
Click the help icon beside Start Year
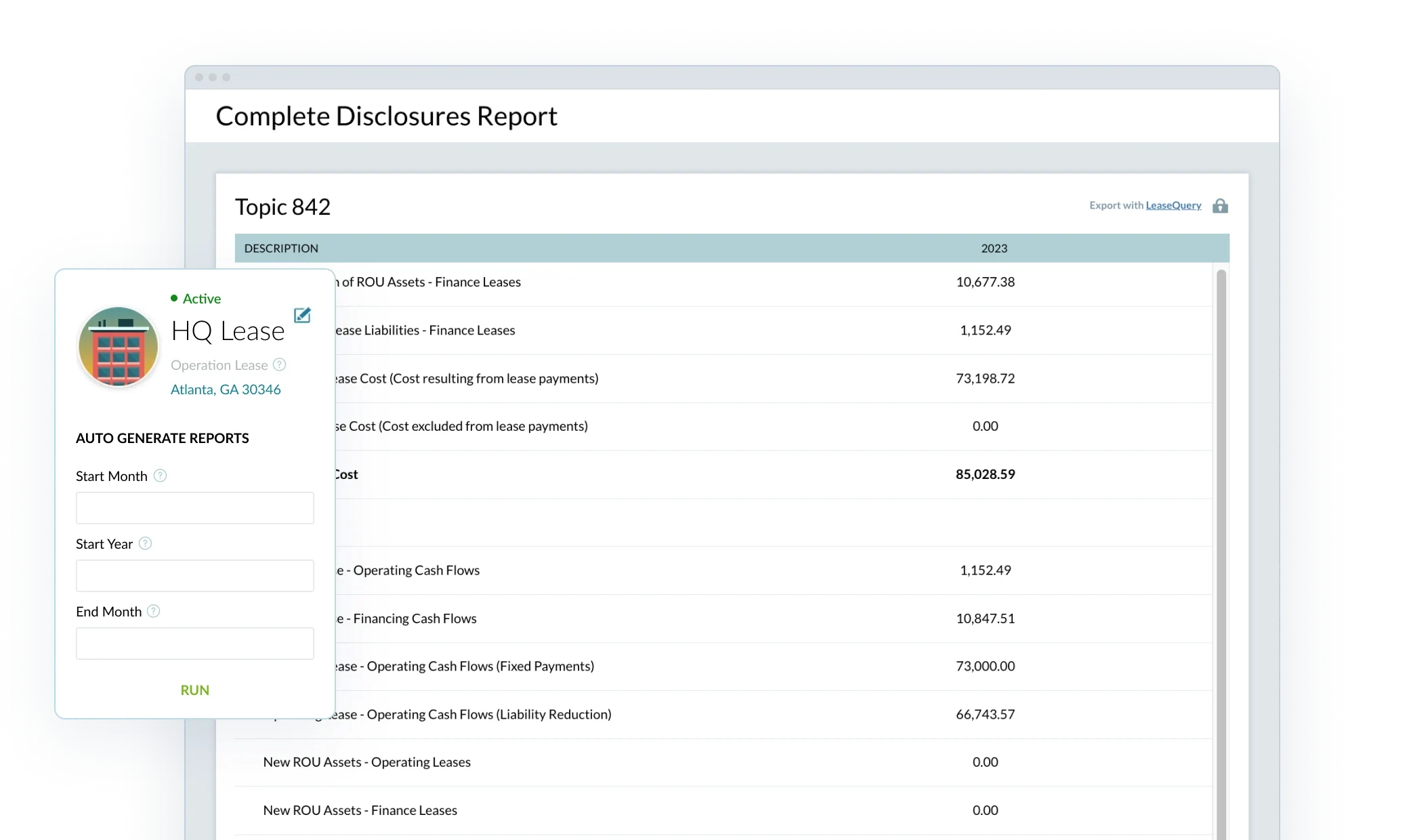tap(144, 543)
